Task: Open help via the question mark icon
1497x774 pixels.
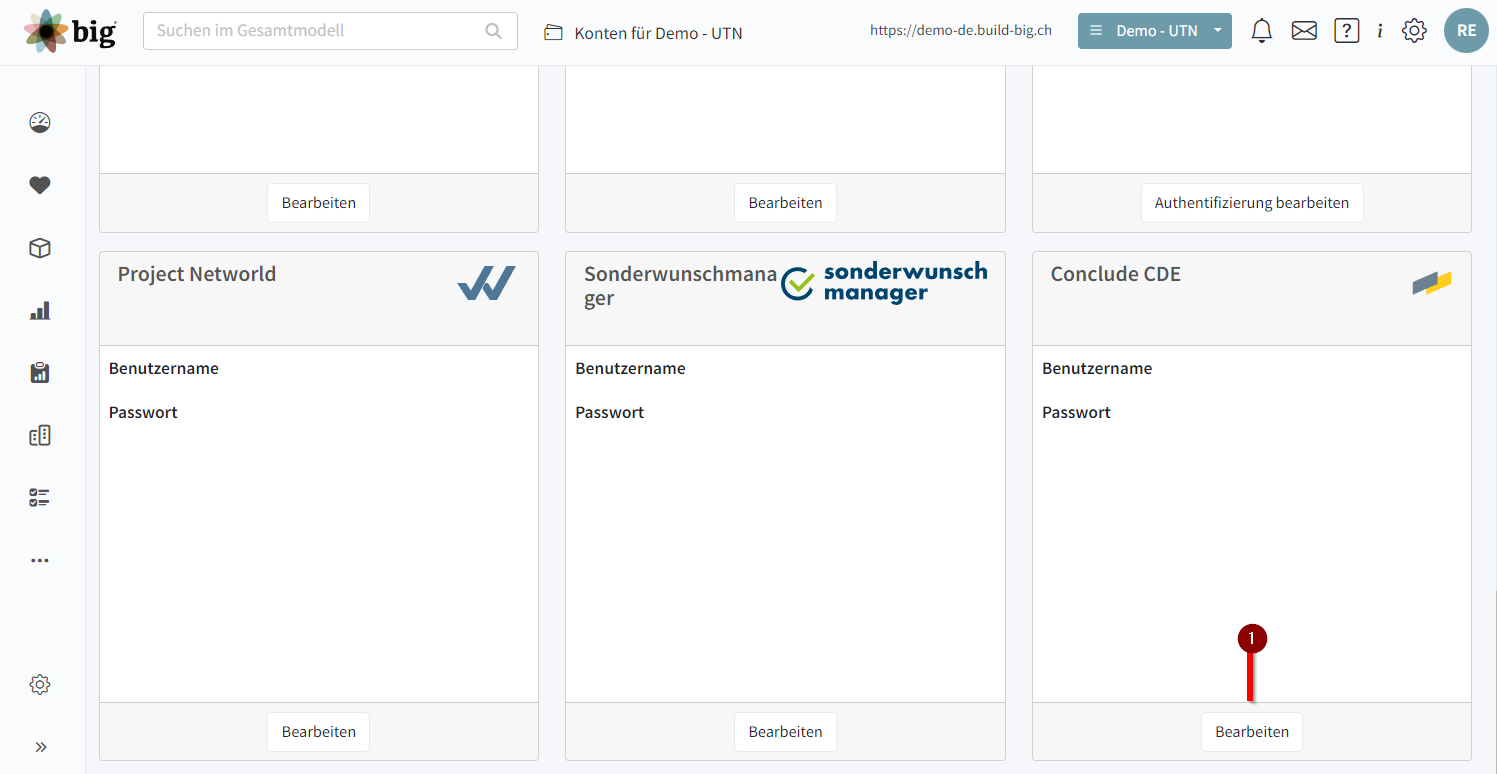Action: pyautogui.click(x=1346, y=30)
